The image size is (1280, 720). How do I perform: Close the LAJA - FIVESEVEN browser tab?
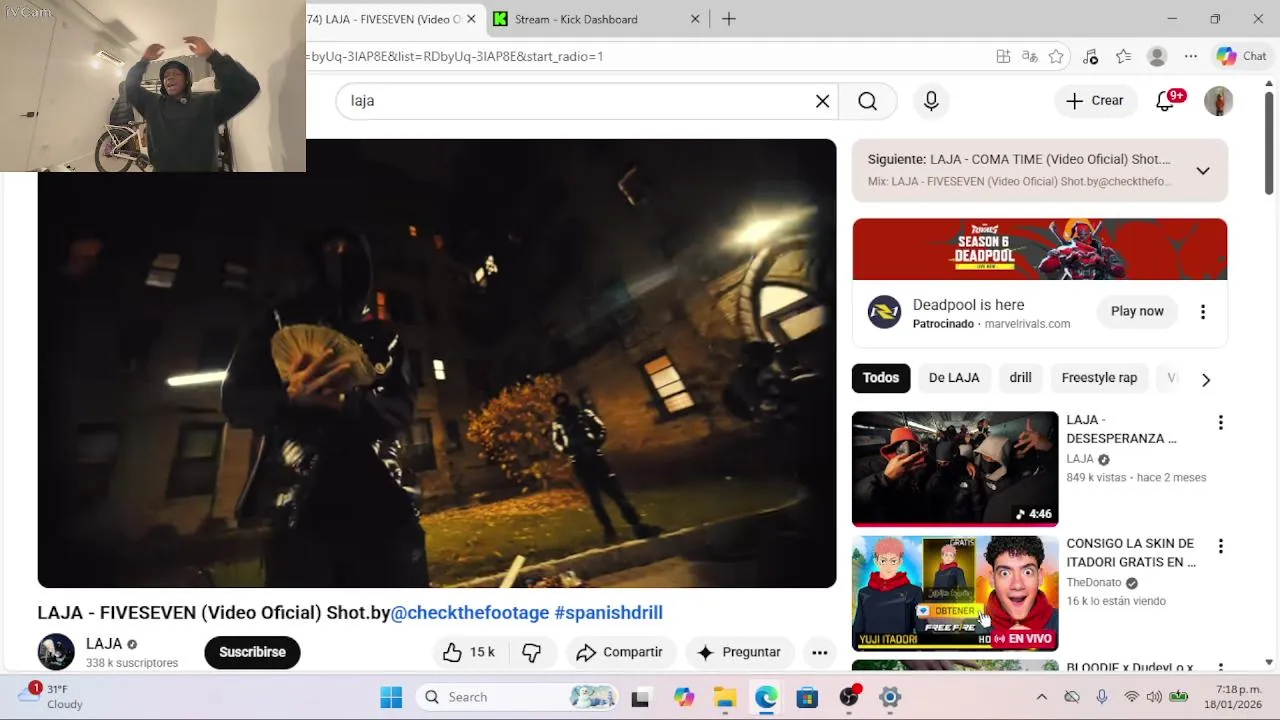coord(471,19)
